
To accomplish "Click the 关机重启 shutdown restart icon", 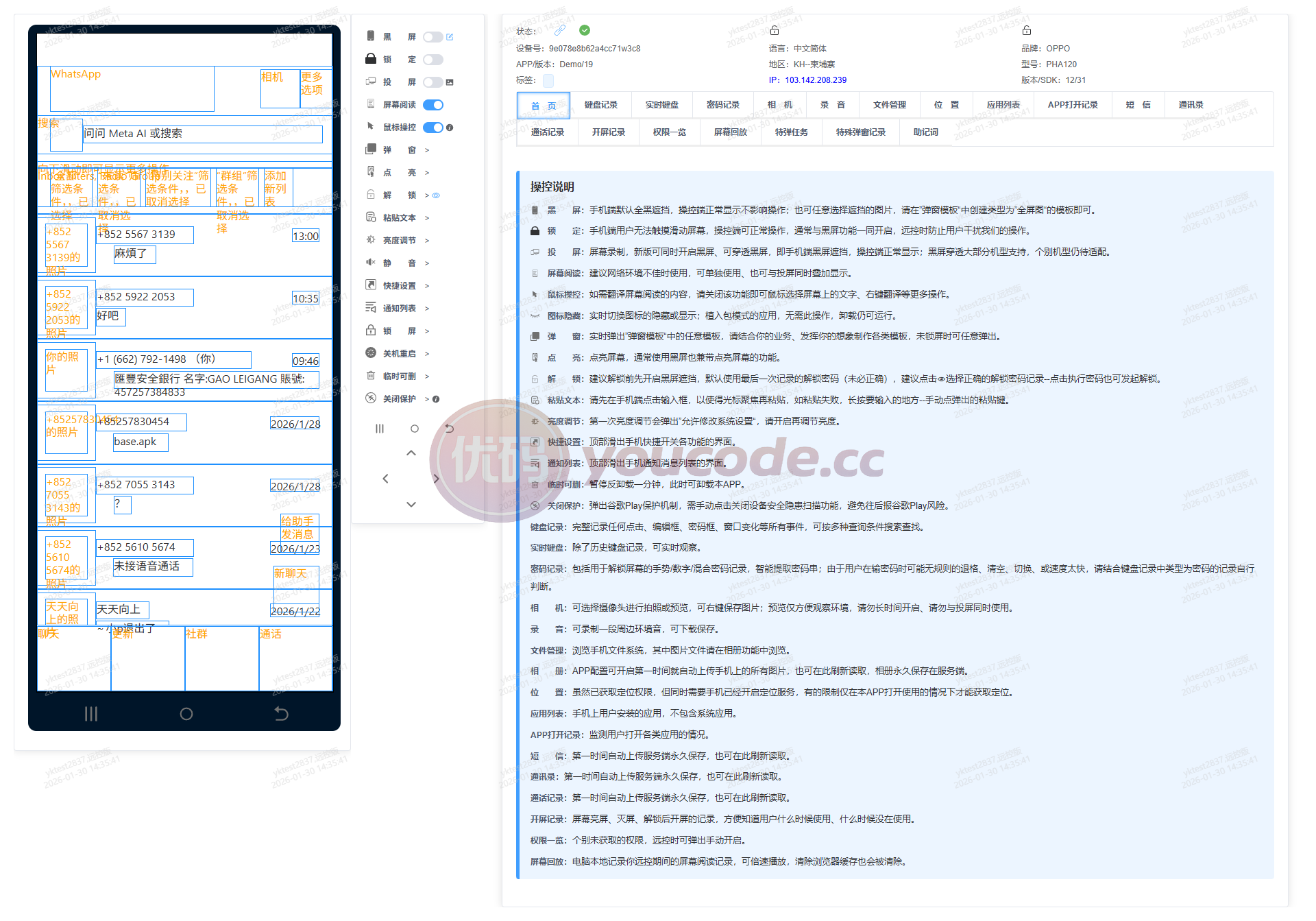I will pos(371,352).
